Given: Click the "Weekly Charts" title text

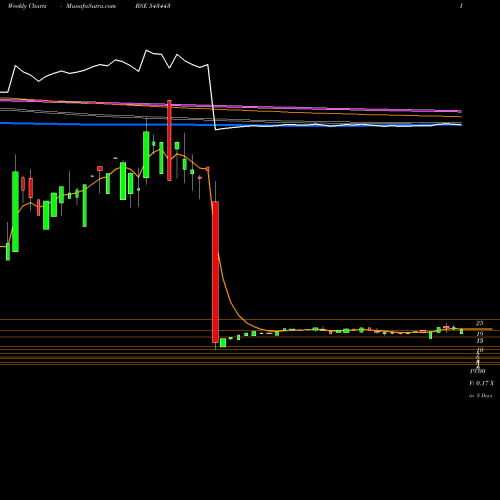Looking at the screenshot, I should pos(27,6).
